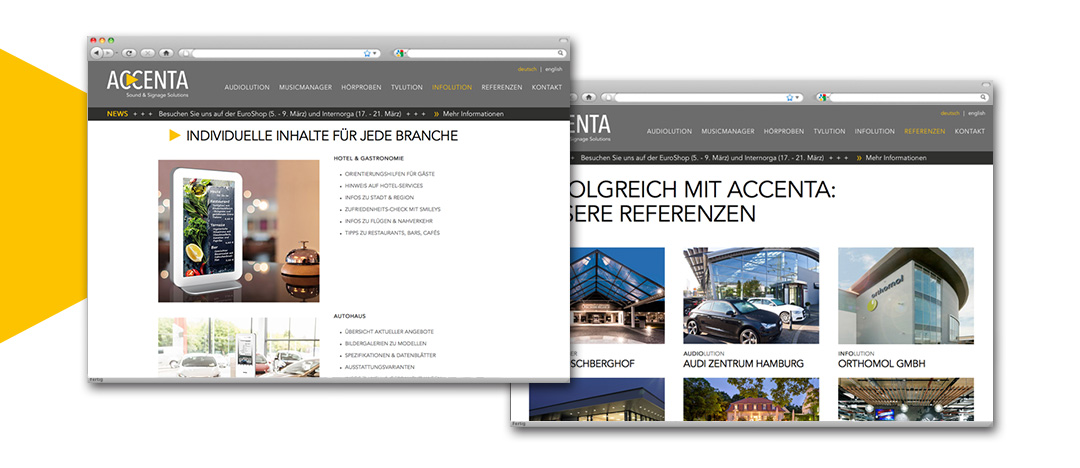Viewport: 1080px width, 468px height.
Task: Open KONTAKT menu in left window
Action: coord(547,88)
